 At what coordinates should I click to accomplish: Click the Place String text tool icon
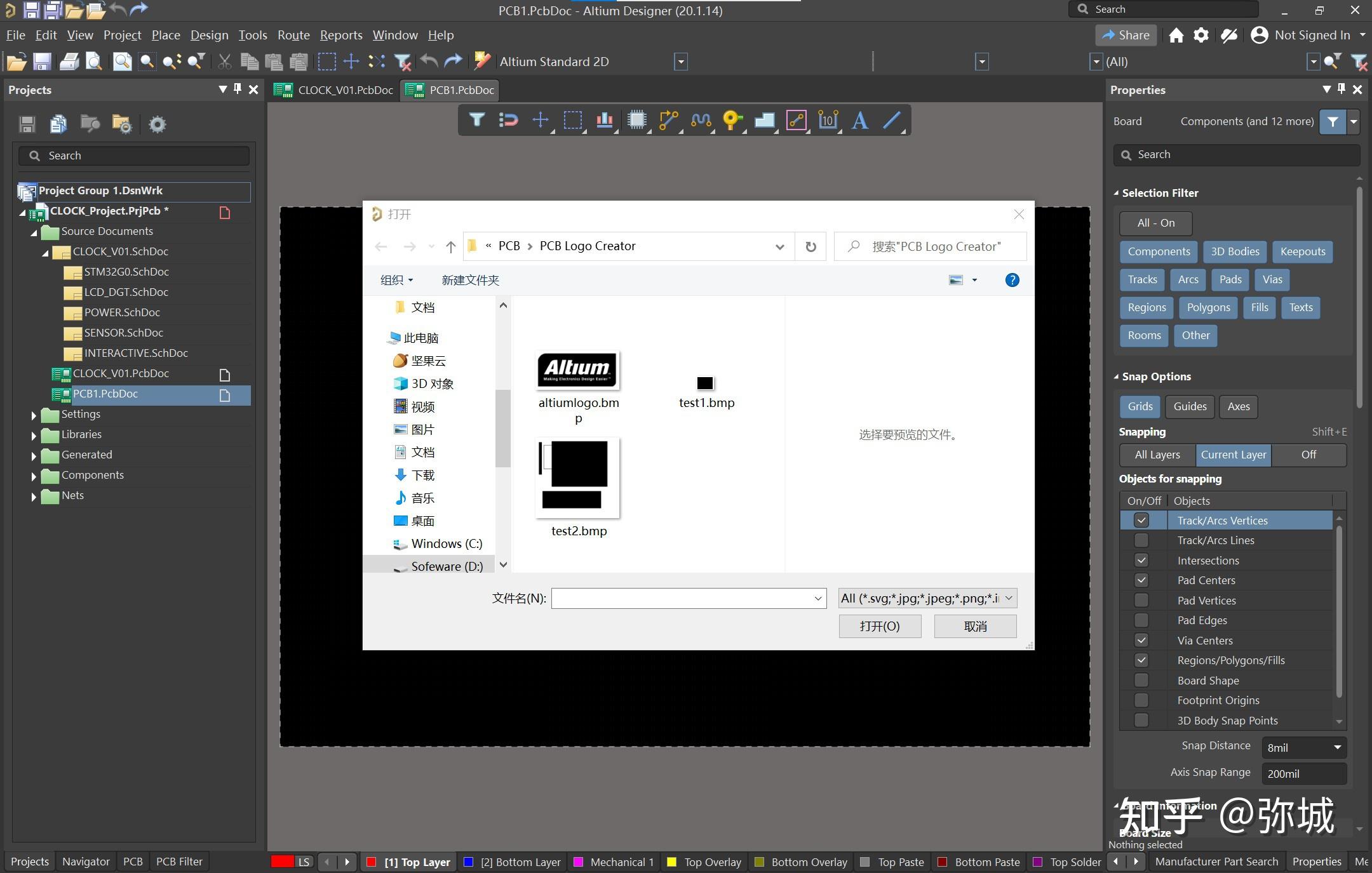tap(859, 120)
